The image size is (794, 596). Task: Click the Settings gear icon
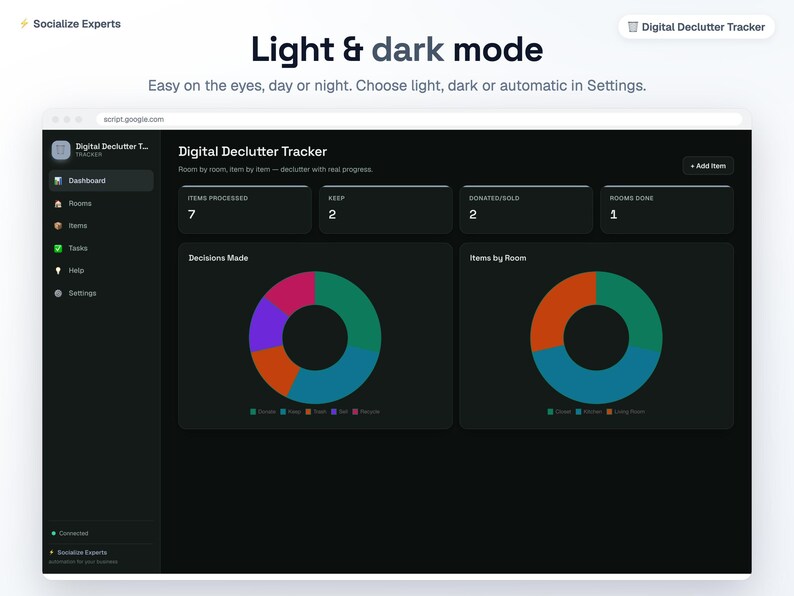(58, 293)
